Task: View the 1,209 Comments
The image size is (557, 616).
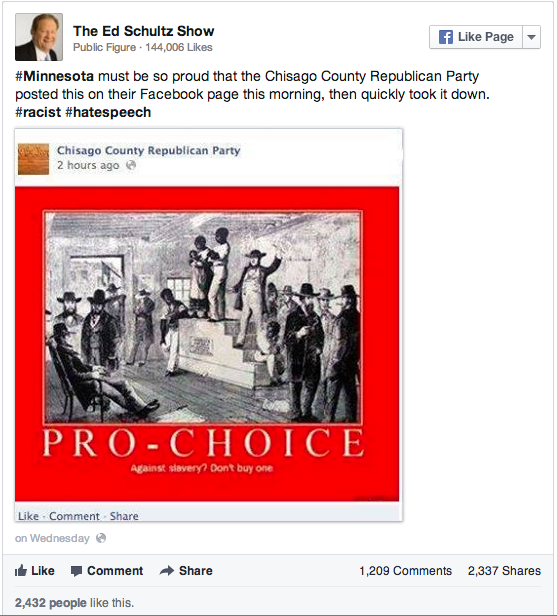Action: coord(405,570)
